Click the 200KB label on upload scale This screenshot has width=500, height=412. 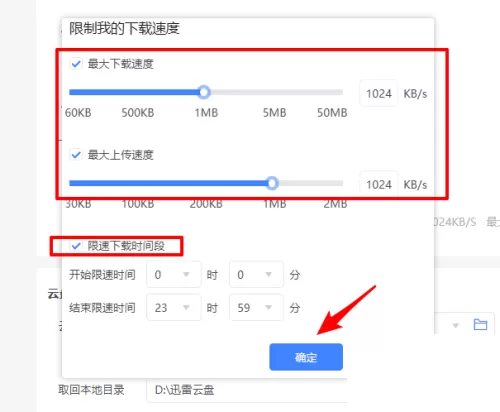(x=206, y=204)
